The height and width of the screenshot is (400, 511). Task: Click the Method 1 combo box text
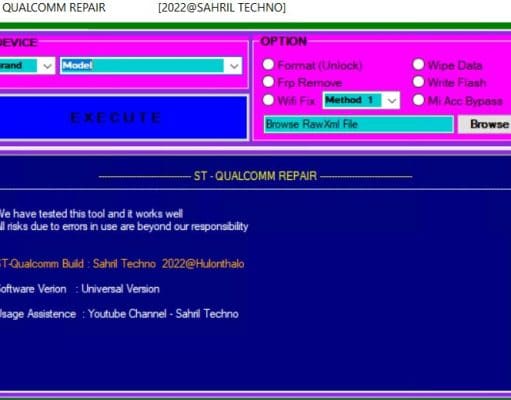[349, 100]
